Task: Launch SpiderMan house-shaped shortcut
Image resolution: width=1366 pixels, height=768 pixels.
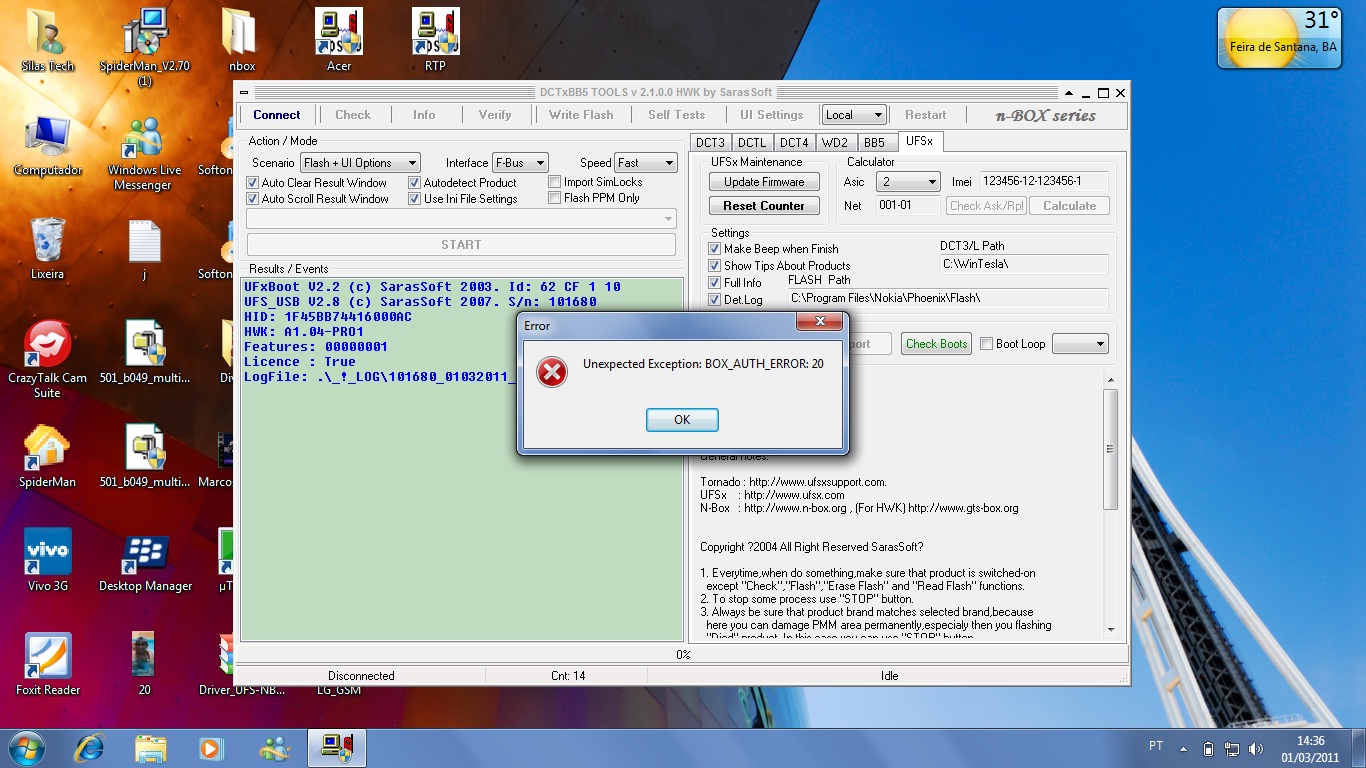Action: tap(48, 456)
